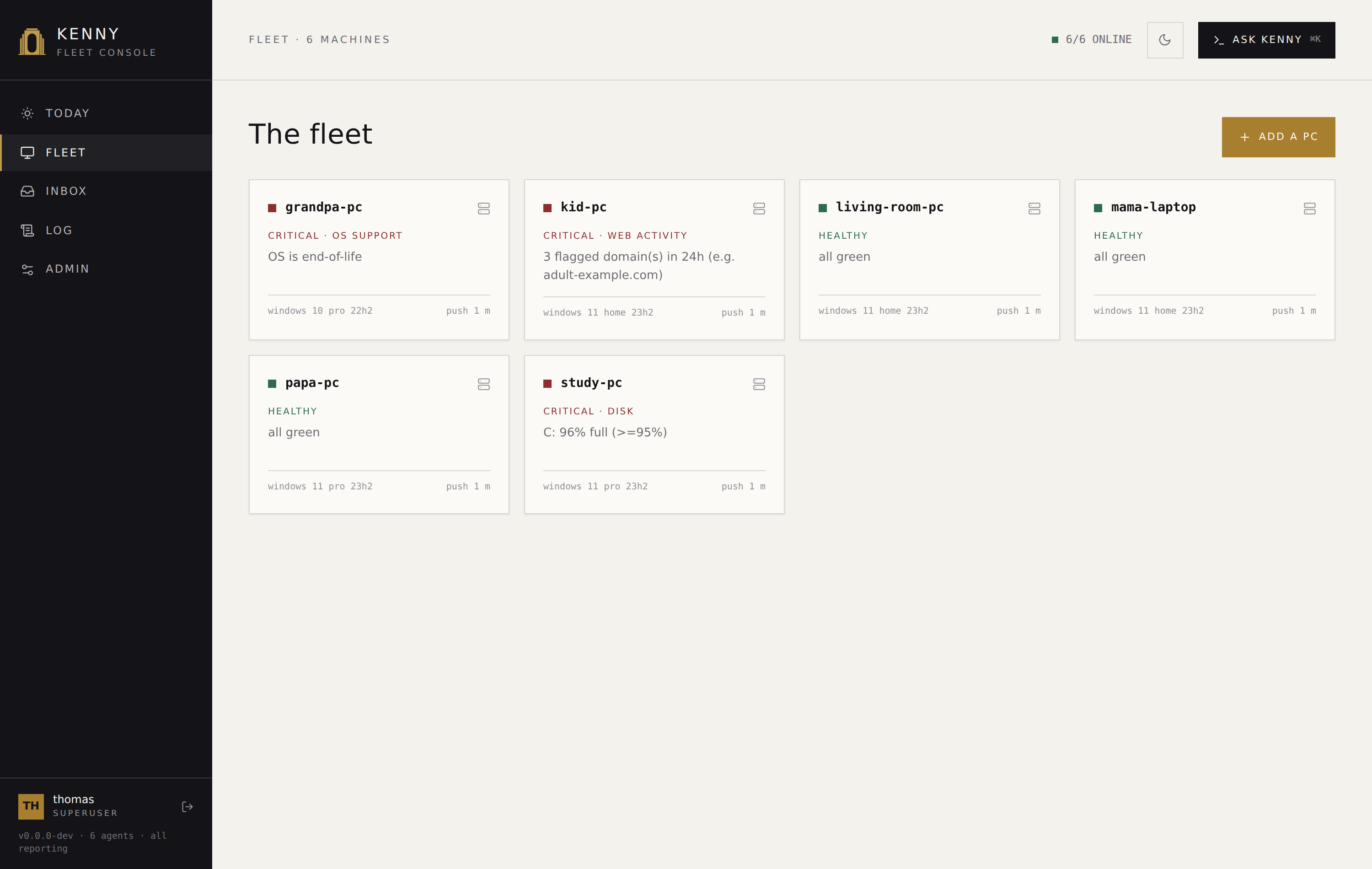Screen dimensions: 1372x869
Task: Click the CRITICAL · WEB ACTIVITY label
Action: tap(615, 236)
